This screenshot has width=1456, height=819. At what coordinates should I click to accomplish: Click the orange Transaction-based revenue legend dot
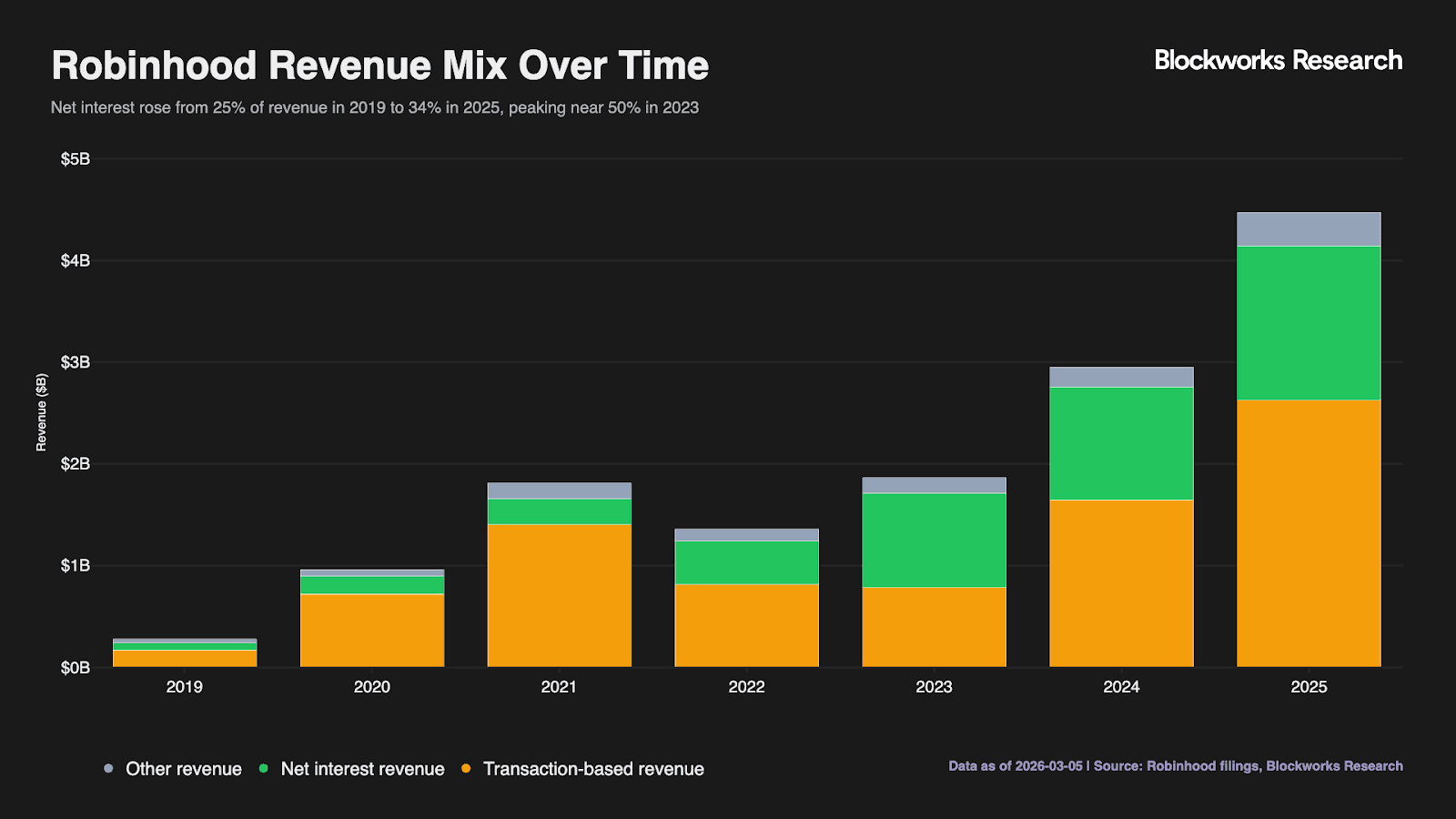466,769
